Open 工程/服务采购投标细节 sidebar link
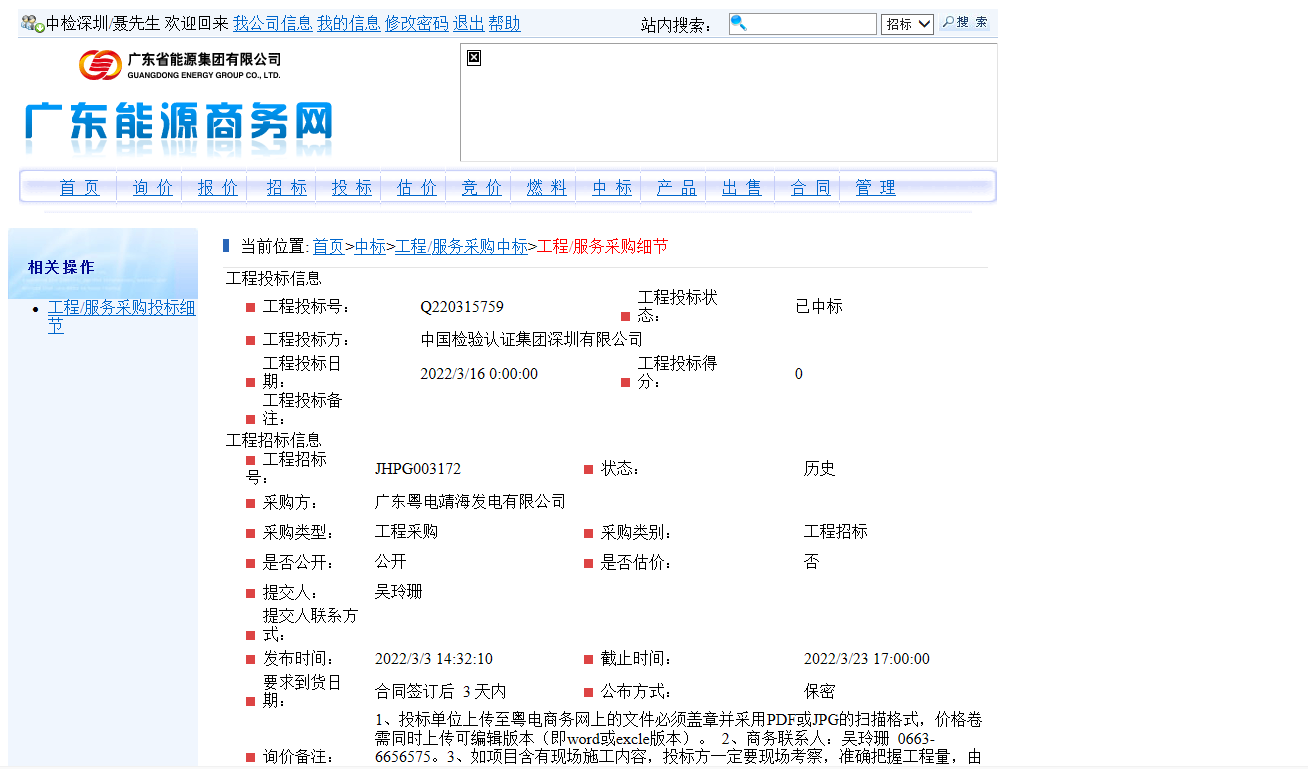The height and width of the screenshot is (769, 1308). [121, 317]
